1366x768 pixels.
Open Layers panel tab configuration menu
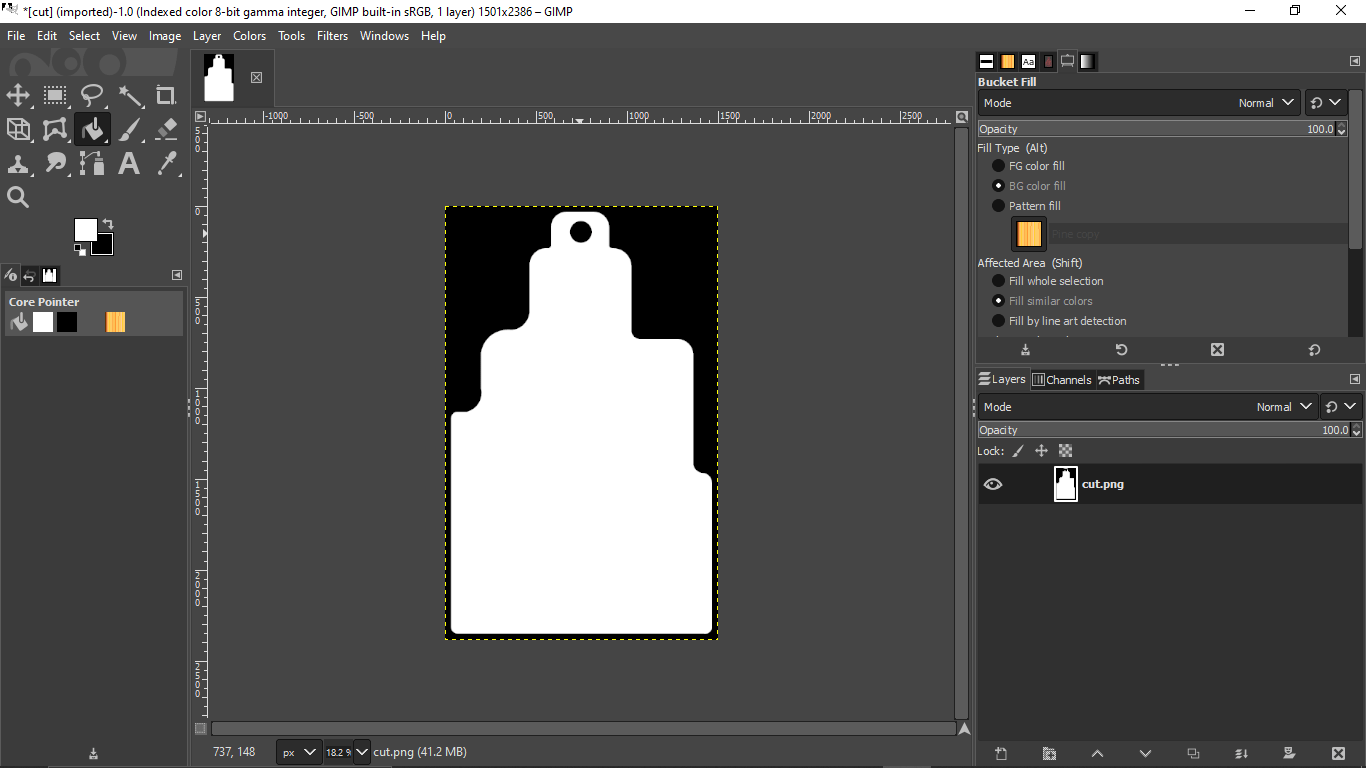(x=1355, y=379)
